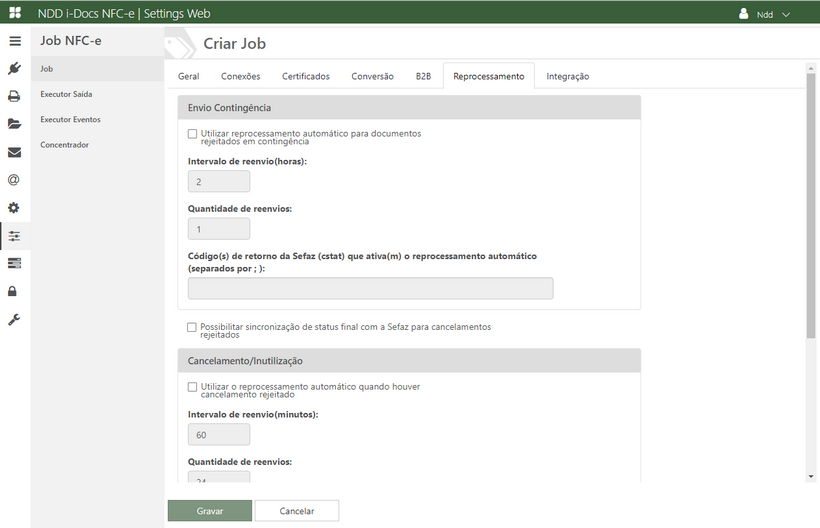Click the Cancelar button

click(297, 511)
